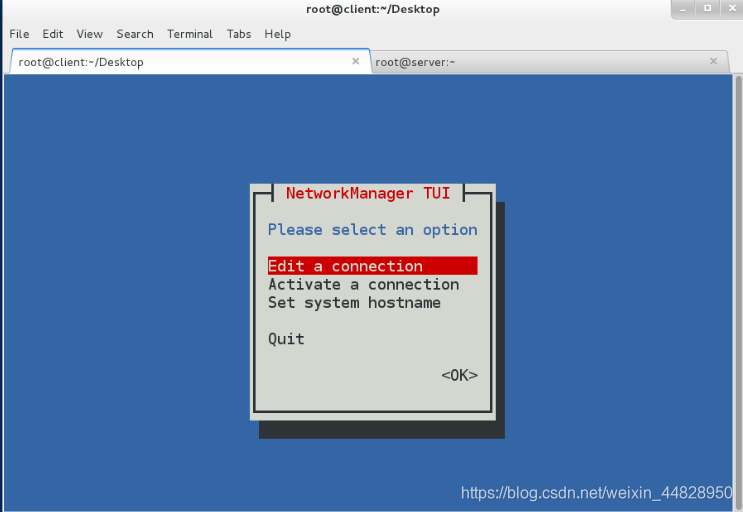The width and height of the screenshot is (743, 512).
Task: Open the File menu
Action: click(19, 34)
